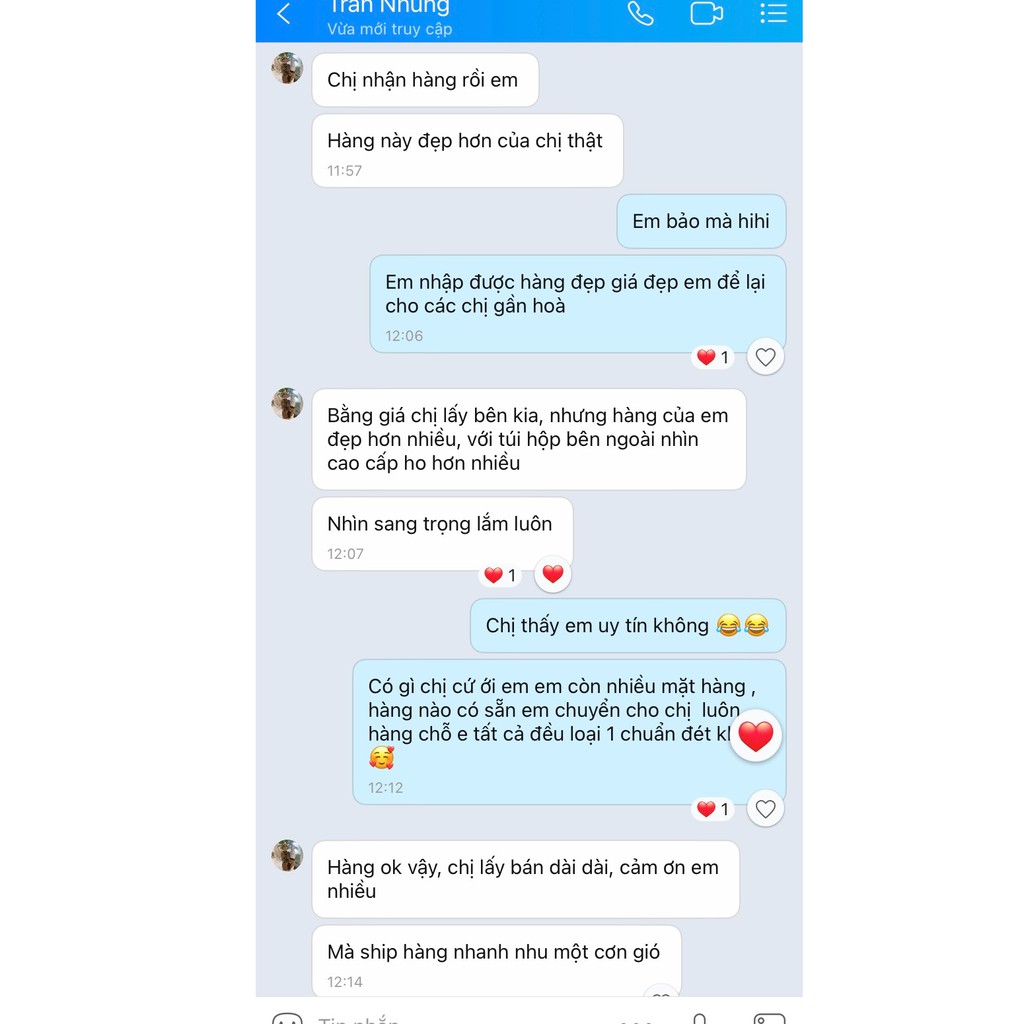Like the 12:06 message with heart outline
The height and width of the screenshot is (1024, 1024).
tap(765, 357)
